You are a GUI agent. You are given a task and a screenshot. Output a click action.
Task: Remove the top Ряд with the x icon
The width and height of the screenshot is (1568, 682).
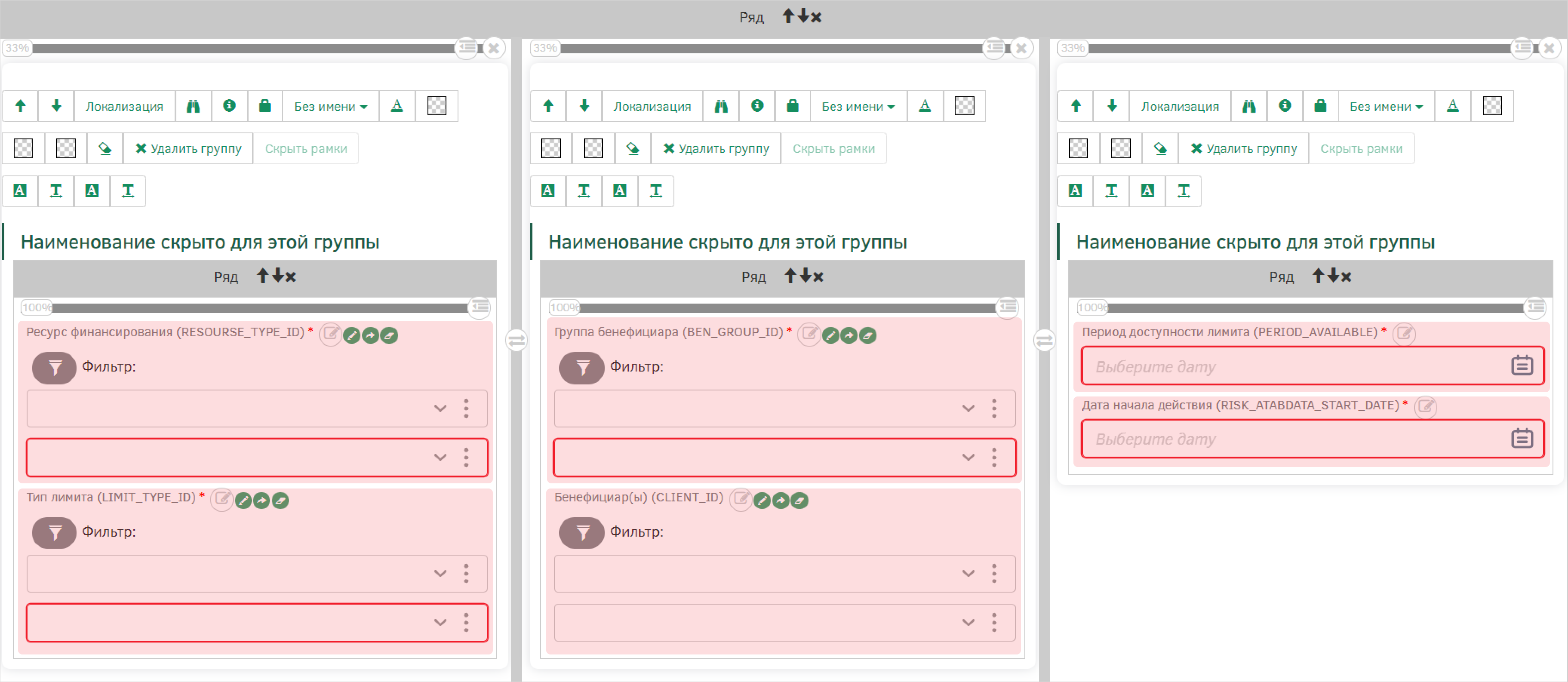point(816,17)
